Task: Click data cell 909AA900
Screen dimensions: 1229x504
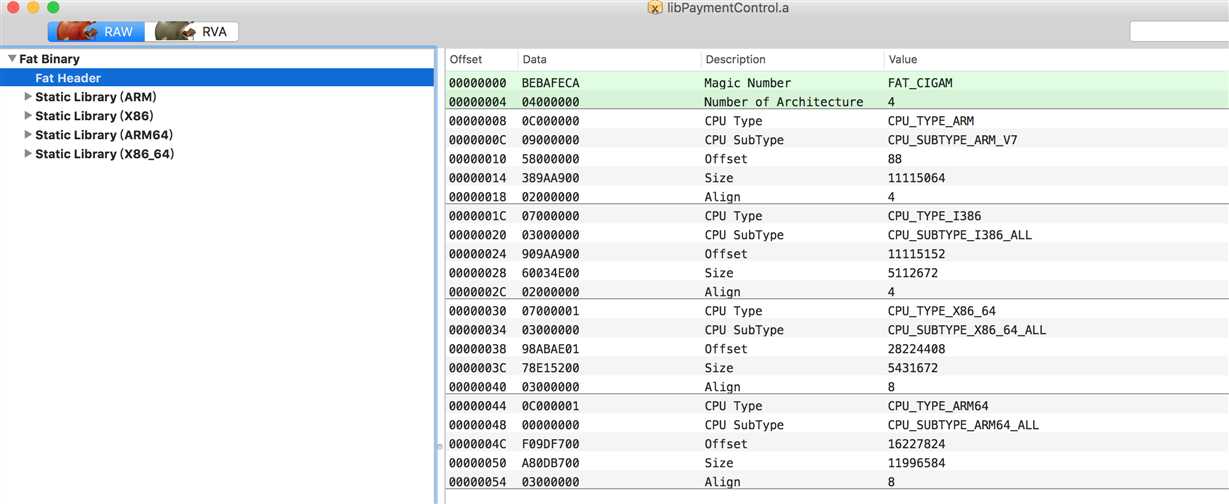Action: coord(550,254)
